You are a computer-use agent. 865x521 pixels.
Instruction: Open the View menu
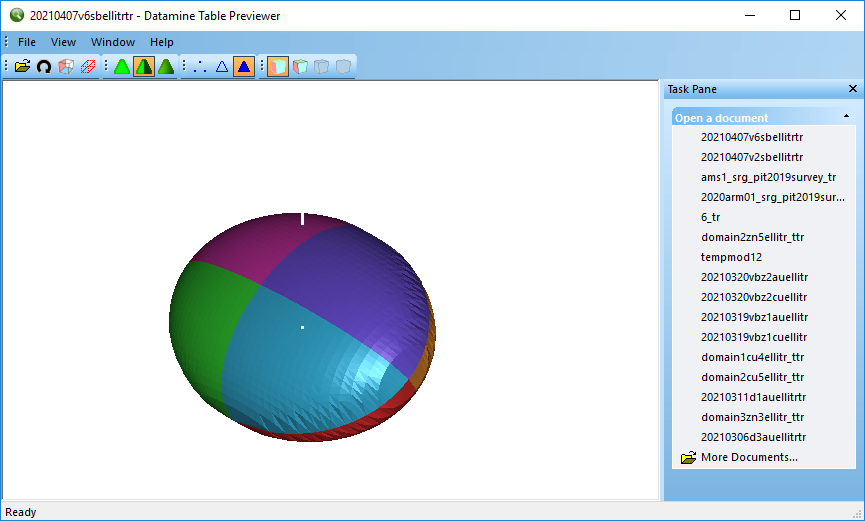click(64, 42)
